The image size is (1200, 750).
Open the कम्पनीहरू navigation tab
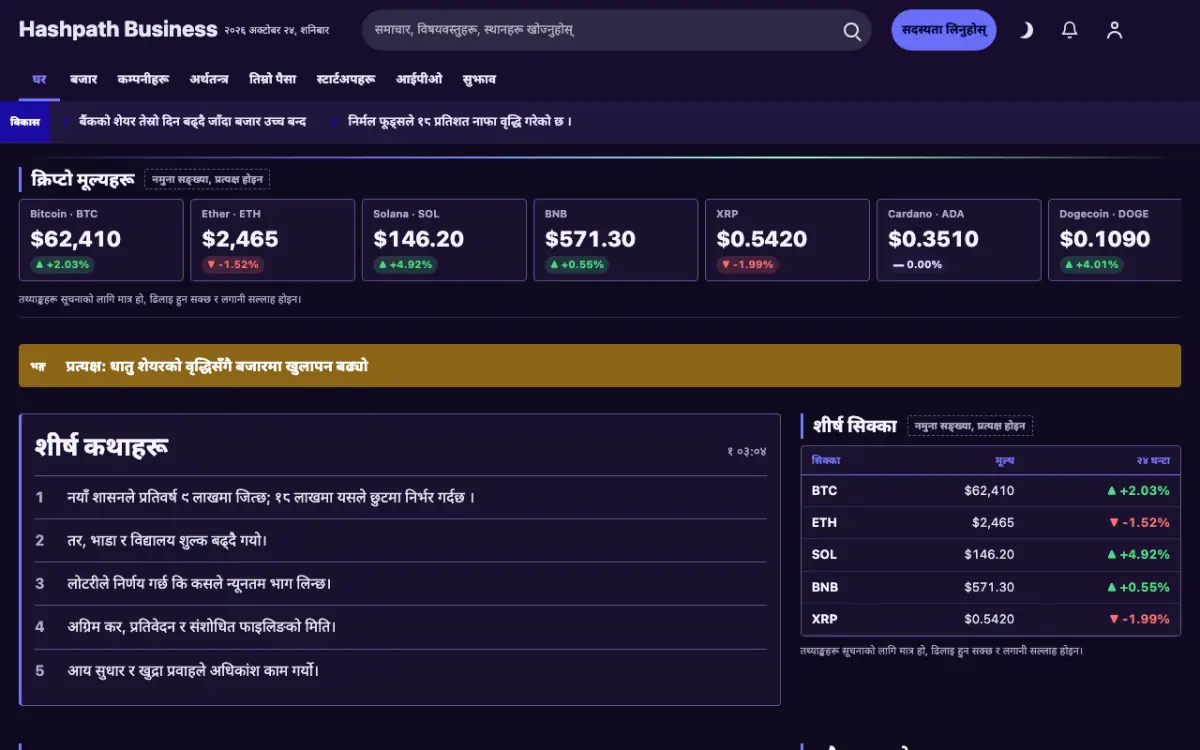point(143,79)
